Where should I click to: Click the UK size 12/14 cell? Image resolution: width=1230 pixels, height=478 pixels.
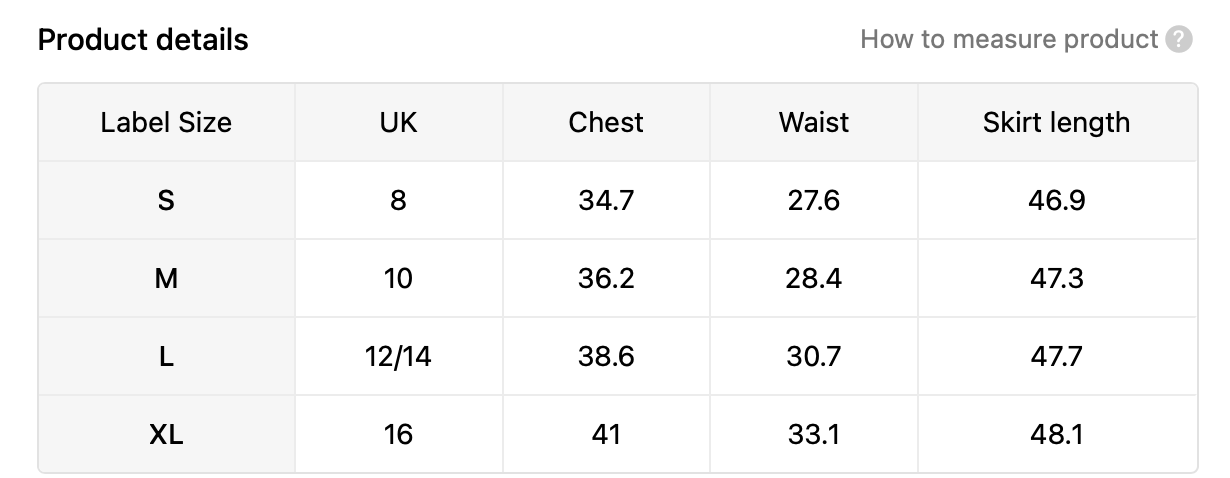click(x=398, y=356)
